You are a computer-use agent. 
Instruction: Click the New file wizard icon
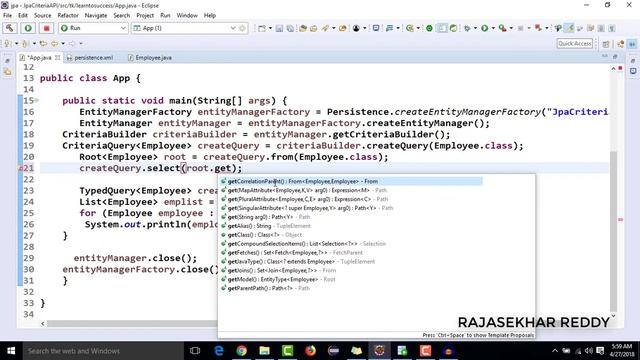click(x=262, y=28)
